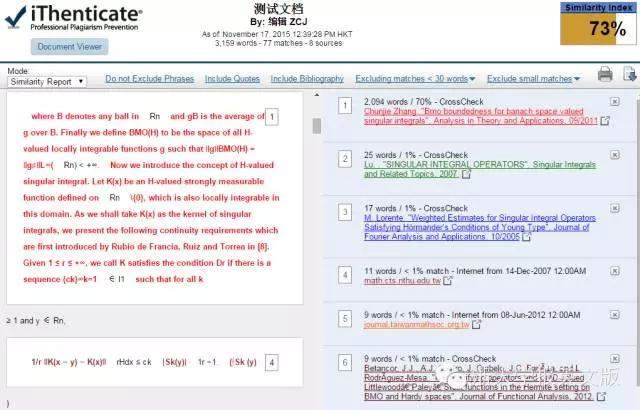640x410 pixels.
Task: Open math.cts.nthu.edu.tw source link
Action: 402,281
